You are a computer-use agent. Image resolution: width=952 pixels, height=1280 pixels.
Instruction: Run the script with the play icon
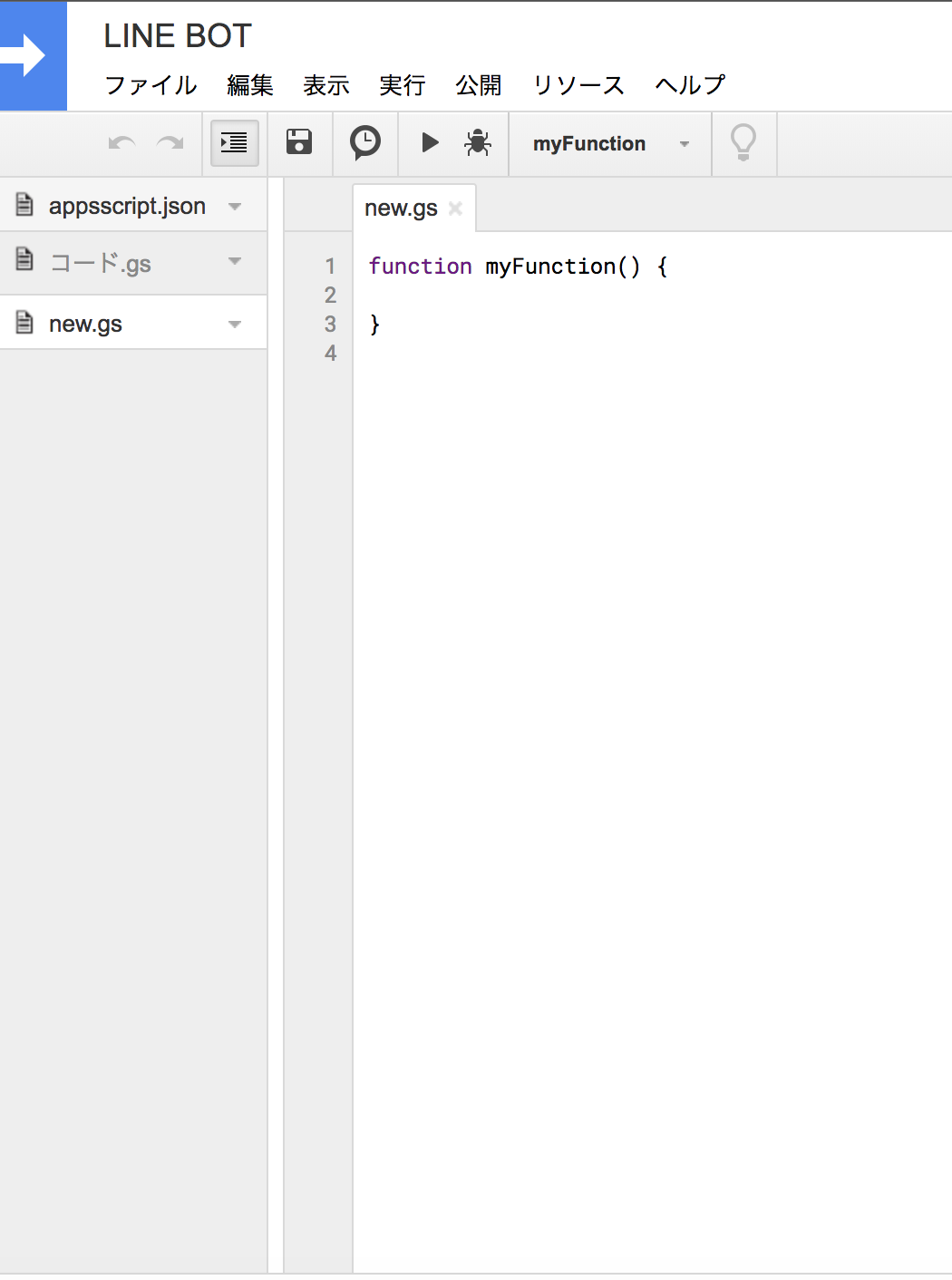[x=429, y=142]
